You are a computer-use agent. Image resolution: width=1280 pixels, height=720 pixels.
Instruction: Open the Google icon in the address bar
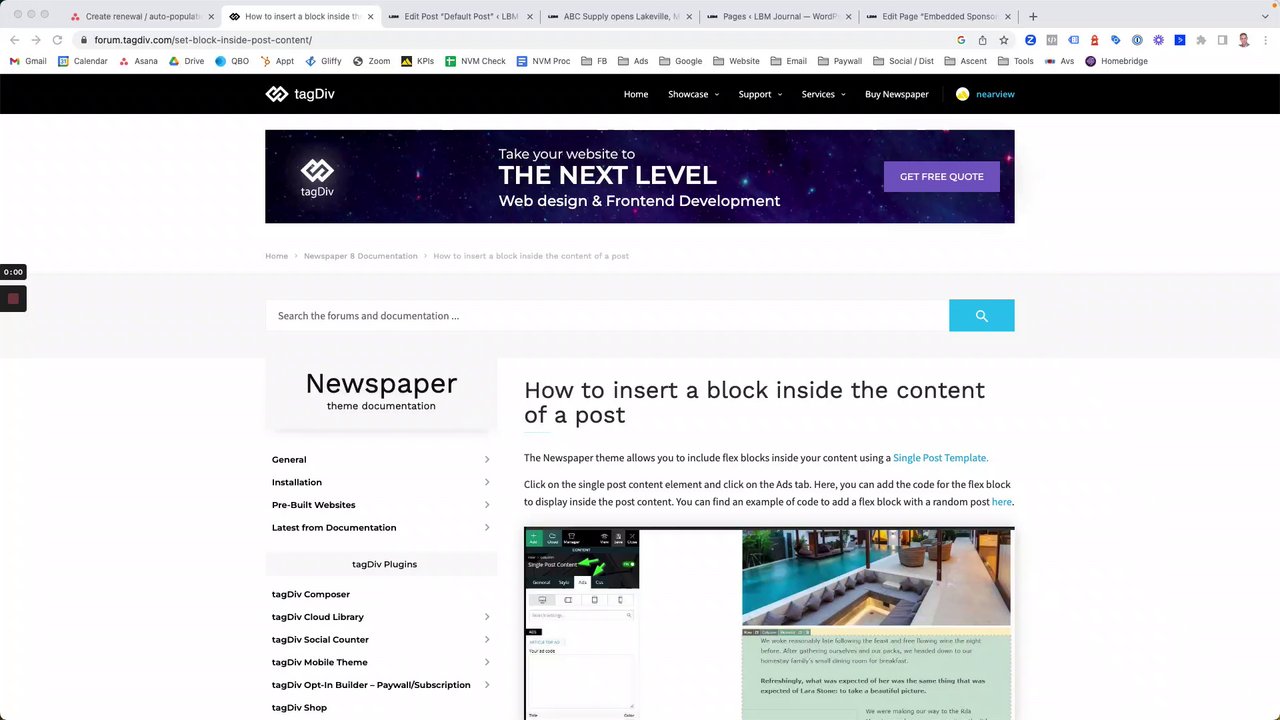961,40
